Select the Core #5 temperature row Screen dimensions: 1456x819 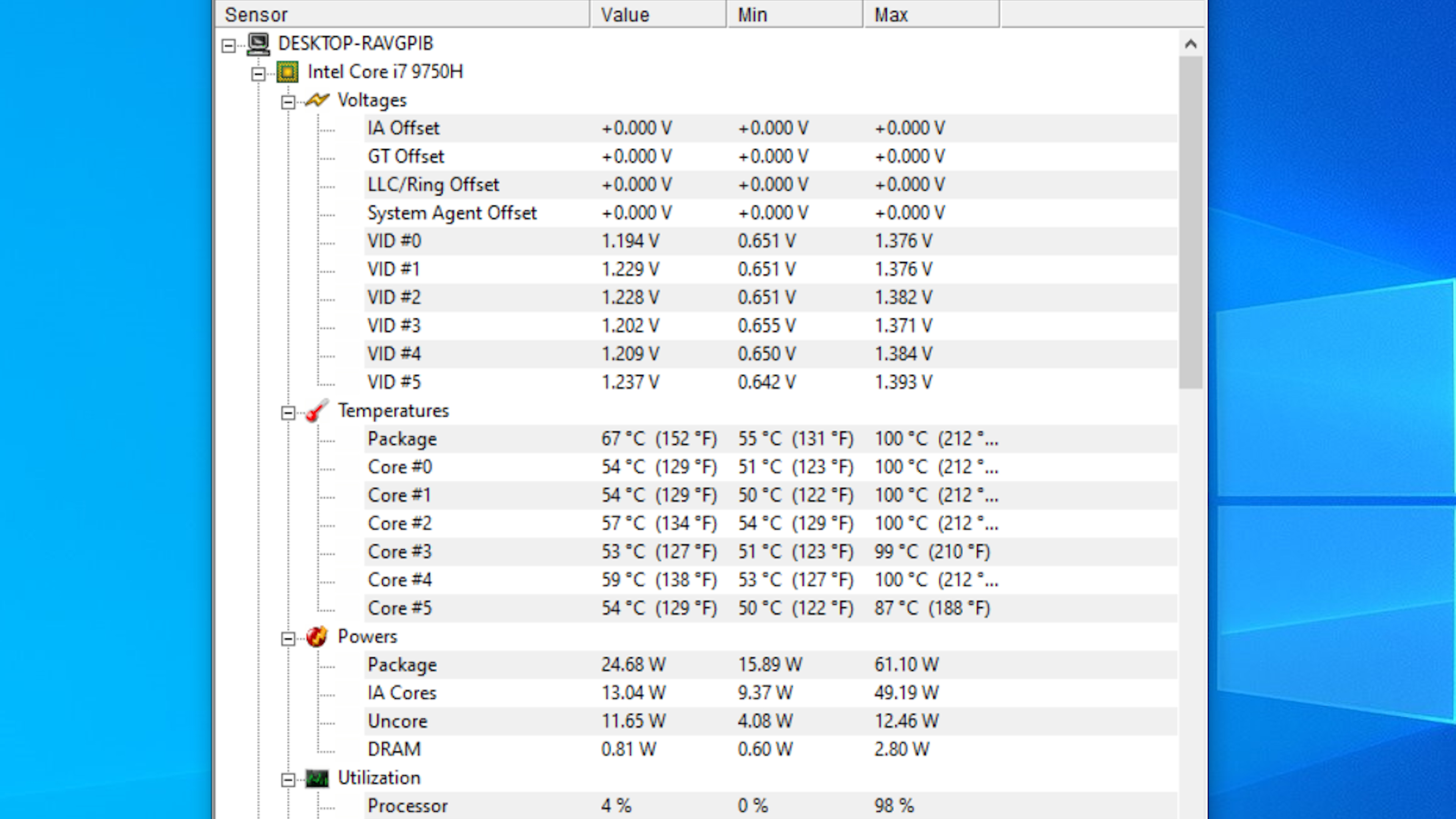coord(771,609)
